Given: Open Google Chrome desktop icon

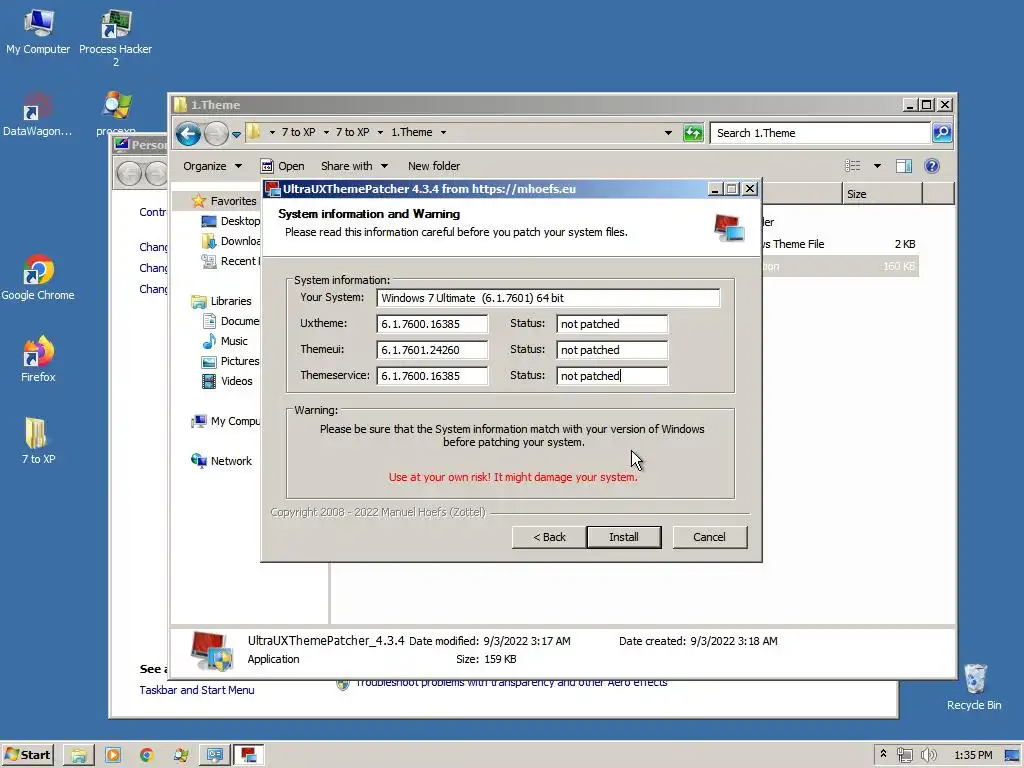Looking at the screenshot, I should click(38, 278).
